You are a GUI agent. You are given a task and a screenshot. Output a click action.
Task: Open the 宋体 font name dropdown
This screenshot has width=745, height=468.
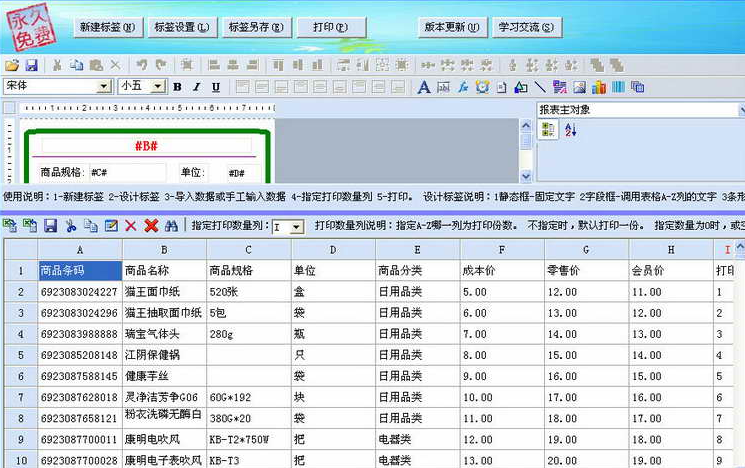(x=103, y=87)
